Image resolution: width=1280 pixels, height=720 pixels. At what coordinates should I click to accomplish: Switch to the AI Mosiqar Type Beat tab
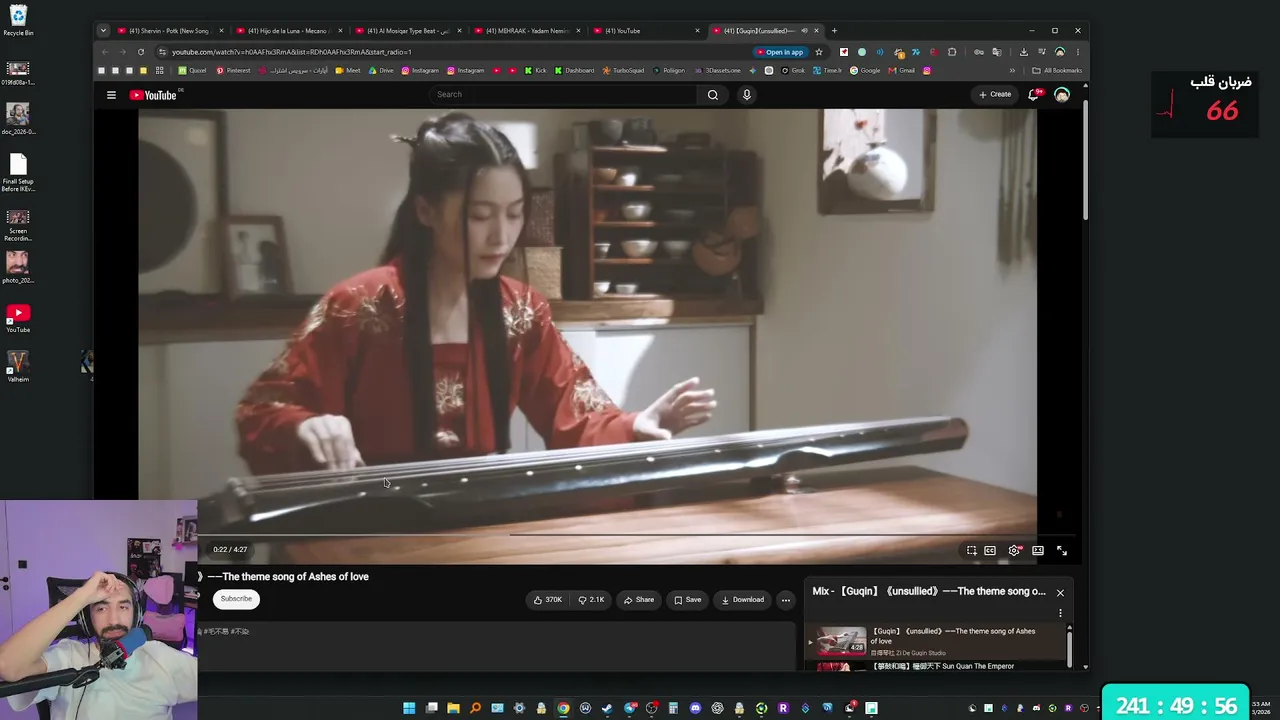409,31
